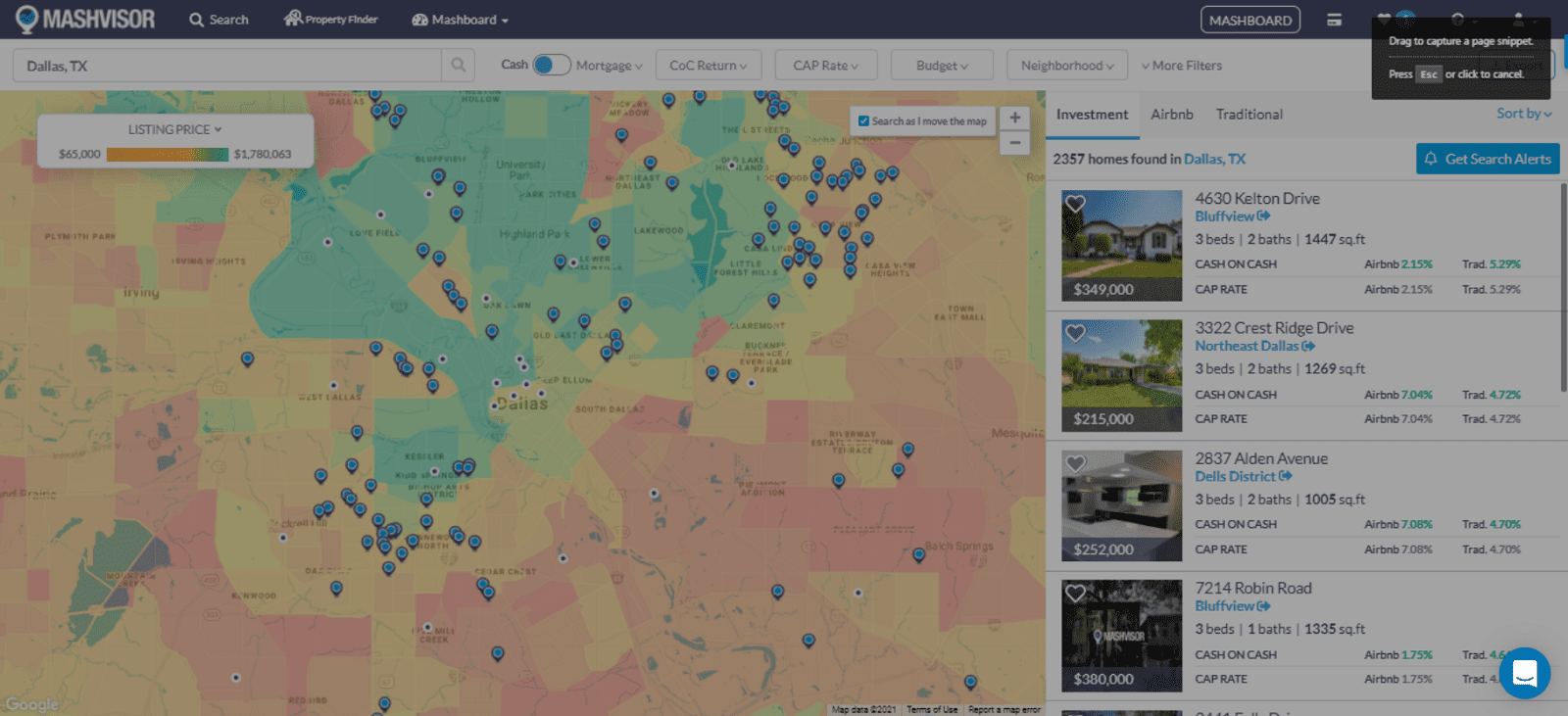Click the listing price color gradient bar
Viewport: 1568px width, 716px height.
pyautogui.click(x=167, y=155)
